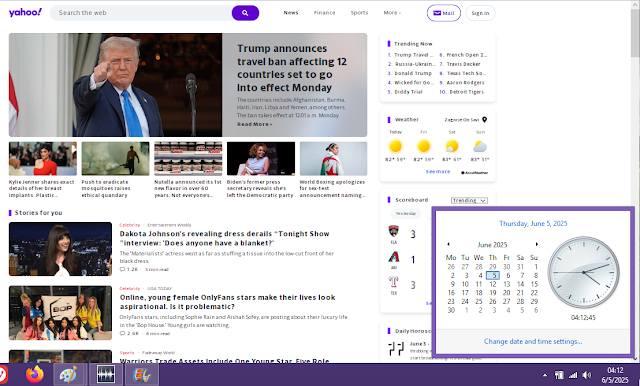Open the Paint app in taskbar
Image resolution: width=640 pixels, height=386 pixels.
[x=69, y=374]
